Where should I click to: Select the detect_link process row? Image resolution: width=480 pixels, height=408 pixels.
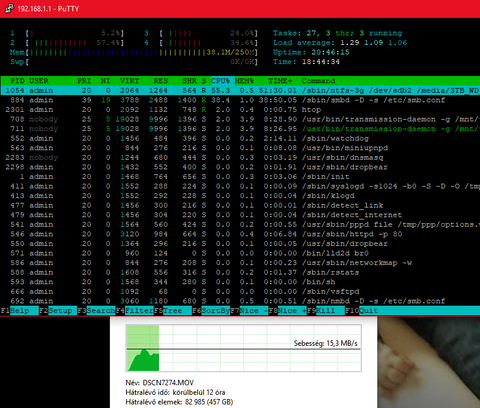pyautogui.click(x=240, y=206)
